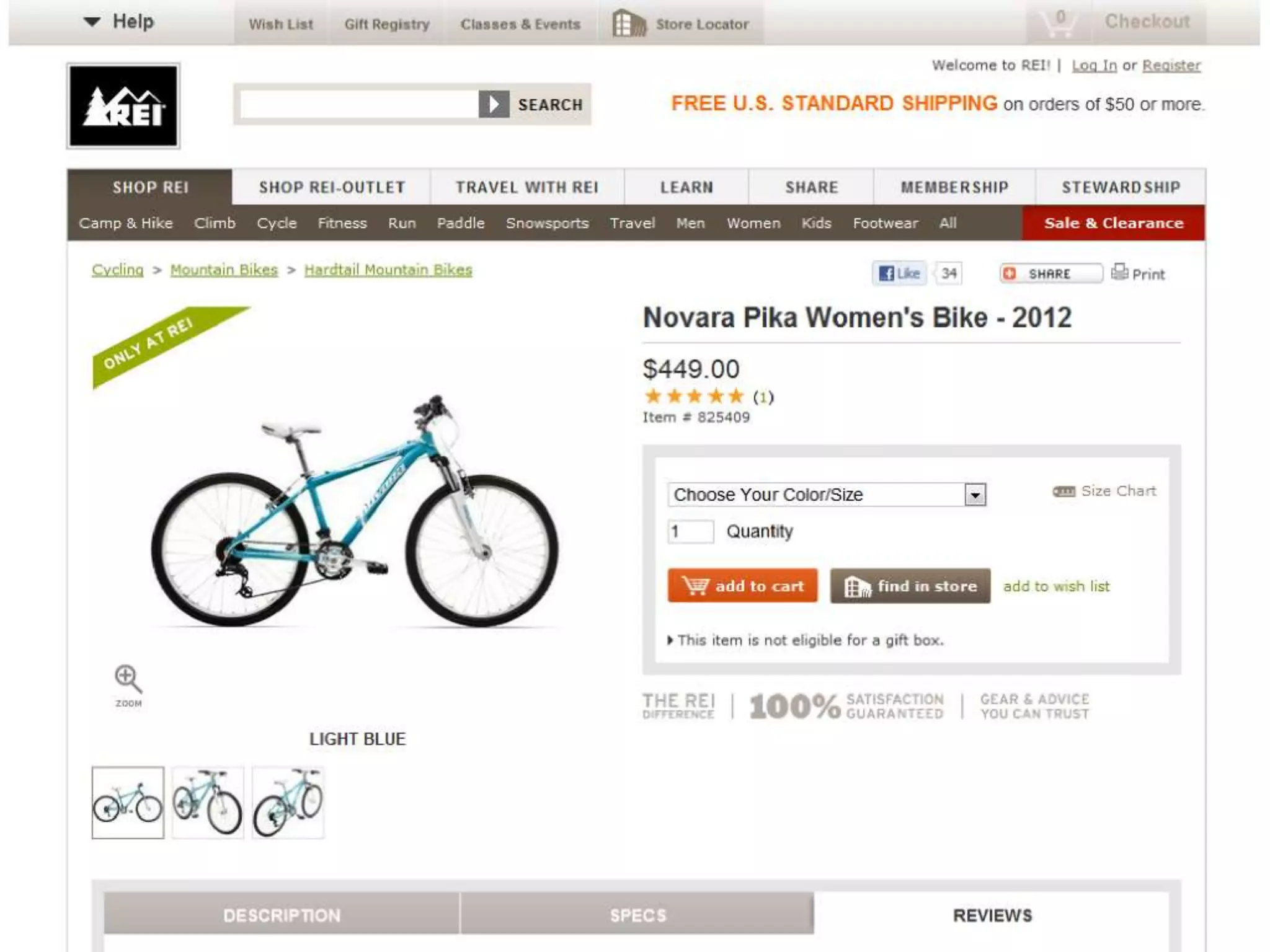The width and height of the screenshot is (1270, 952).
Task: Click the zoom magnifier icon
Action: tap(128, 680)
